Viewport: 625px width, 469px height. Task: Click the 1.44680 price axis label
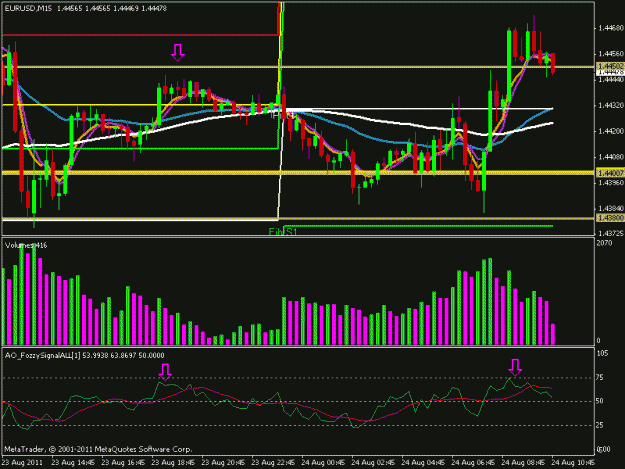pyautogui.click(x=611, y=28)
